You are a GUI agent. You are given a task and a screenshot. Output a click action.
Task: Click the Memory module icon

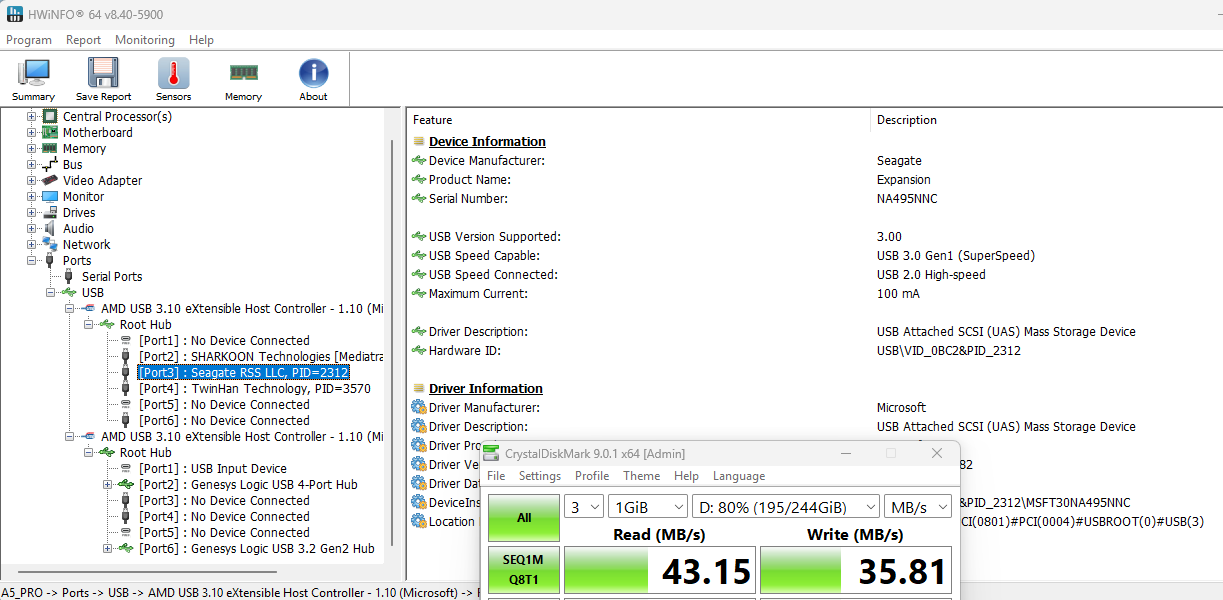click(243, 74)
